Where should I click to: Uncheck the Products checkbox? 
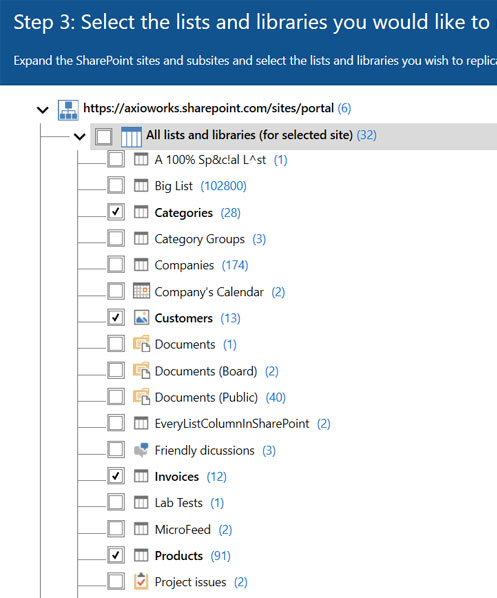[x=116, y=555]
